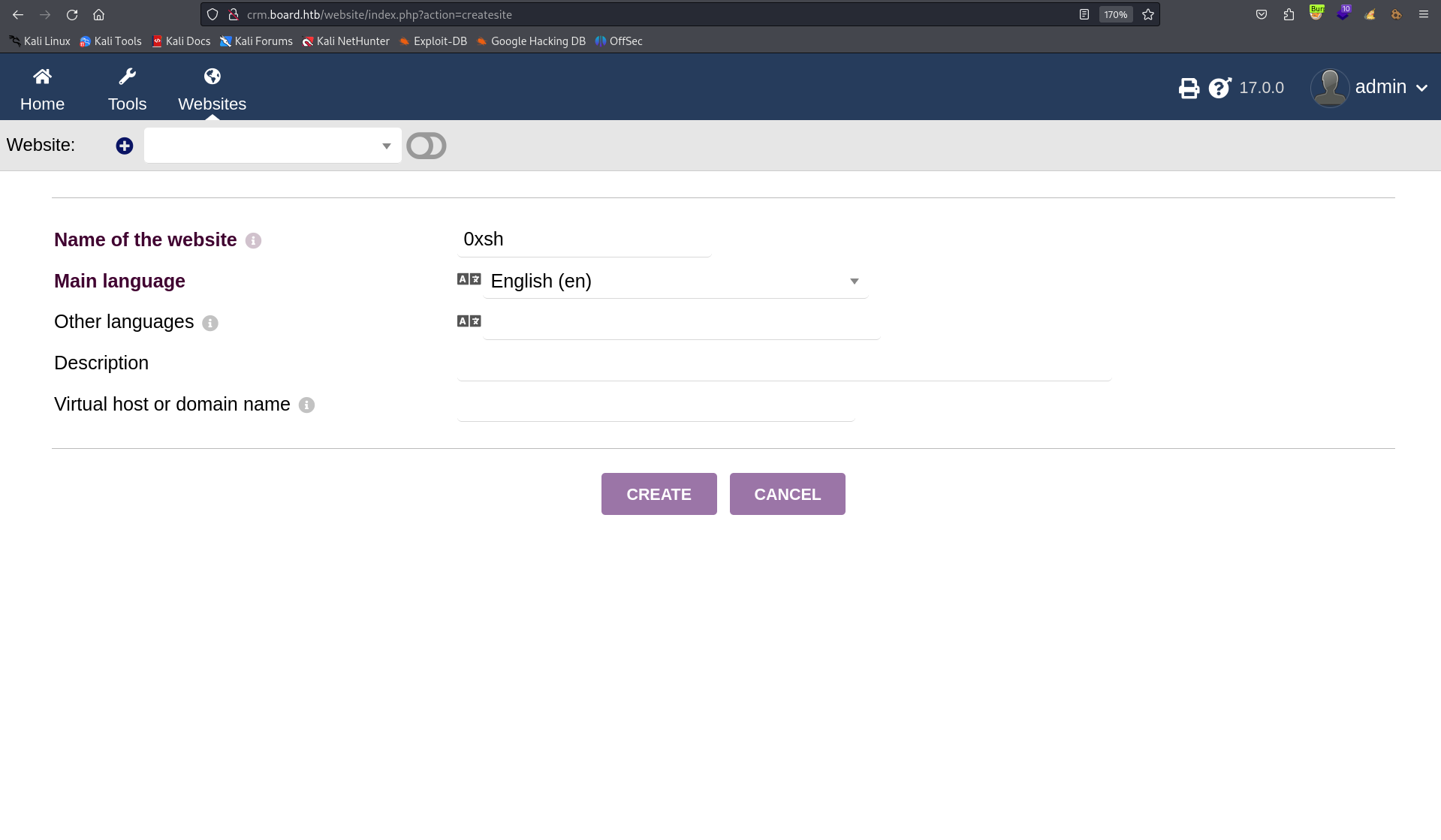1441x840 pixels.
Task: Click the admin avatar picture
Action: tap(1330, 88)
